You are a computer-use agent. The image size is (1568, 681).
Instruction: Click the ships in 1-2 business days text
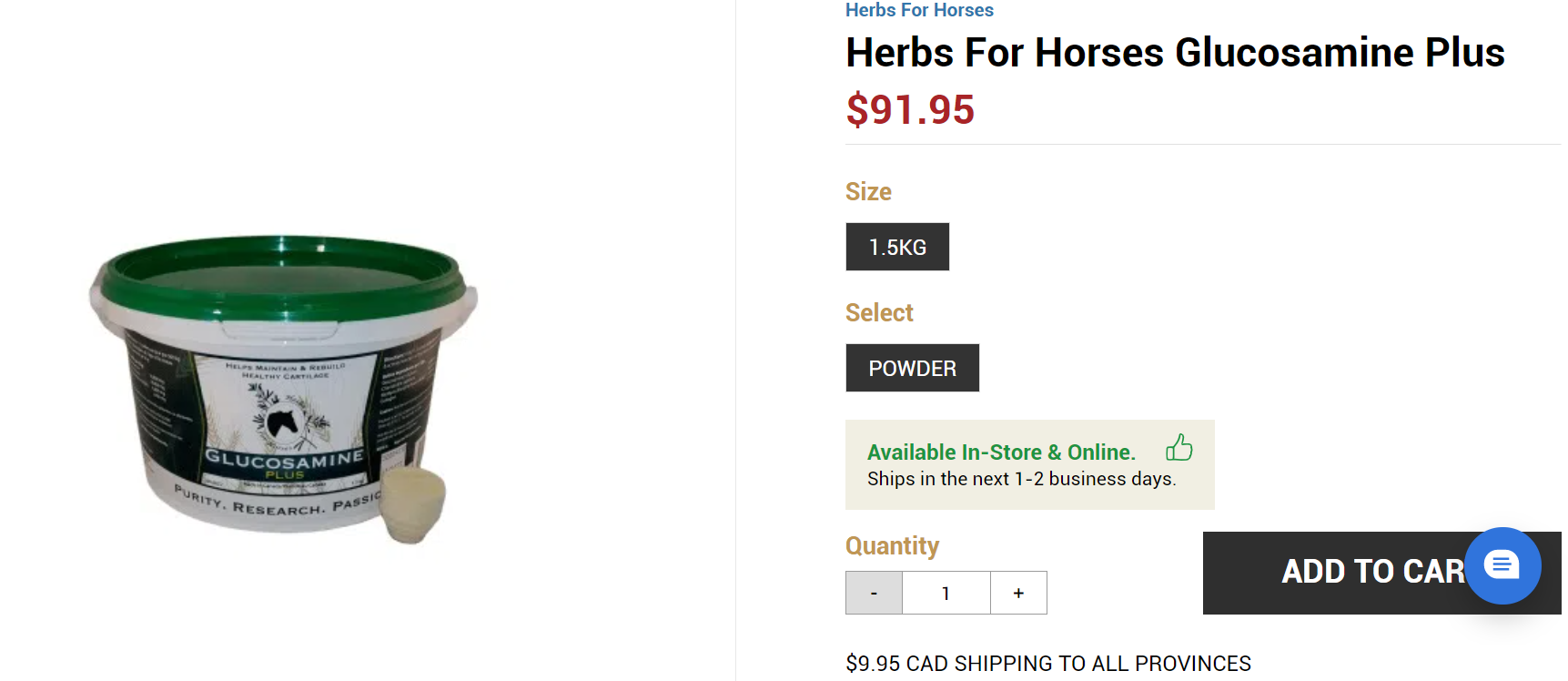(1021, 479)
